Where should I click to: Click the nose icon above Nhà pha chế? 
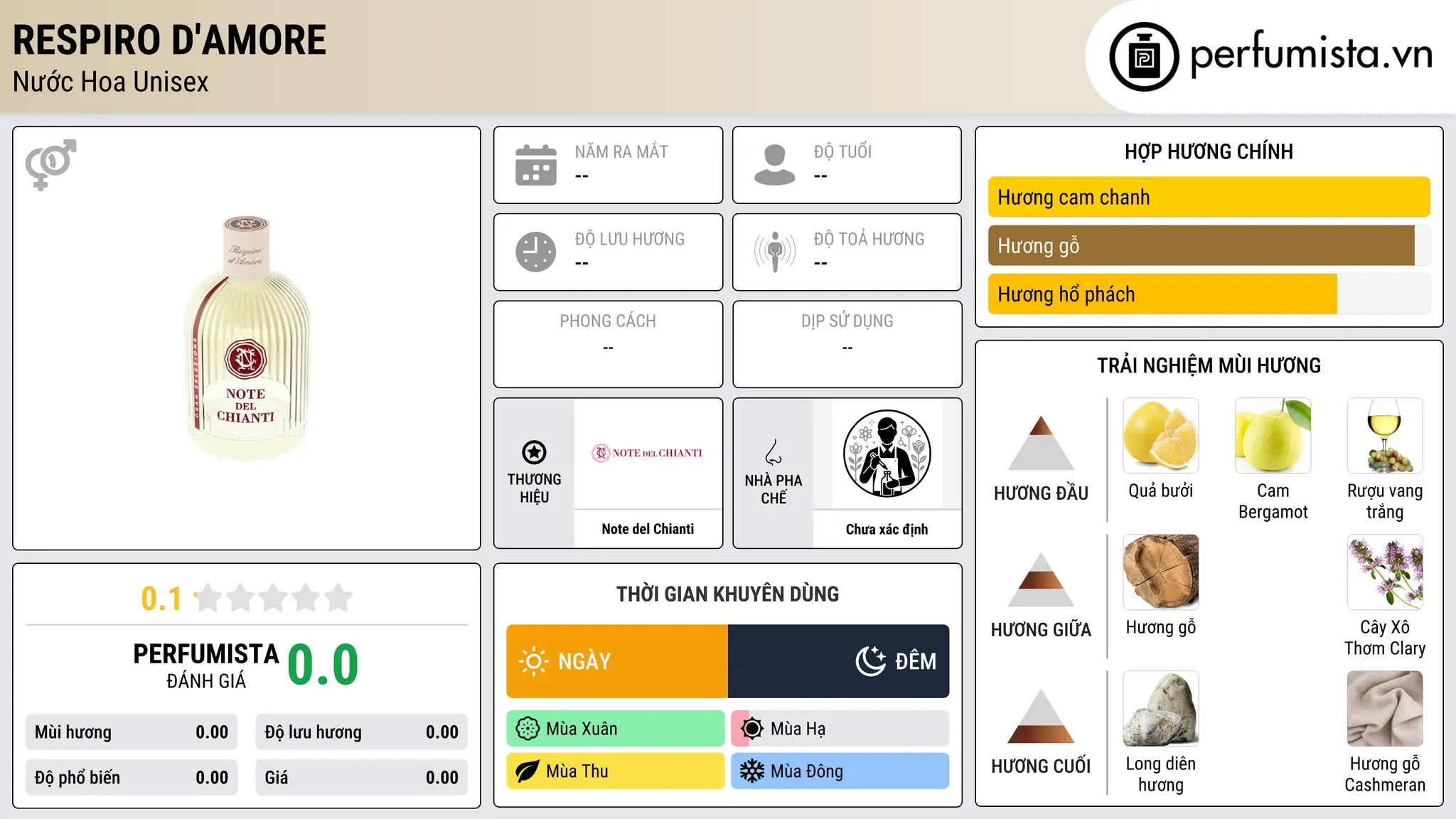click(x=773, y=452)
